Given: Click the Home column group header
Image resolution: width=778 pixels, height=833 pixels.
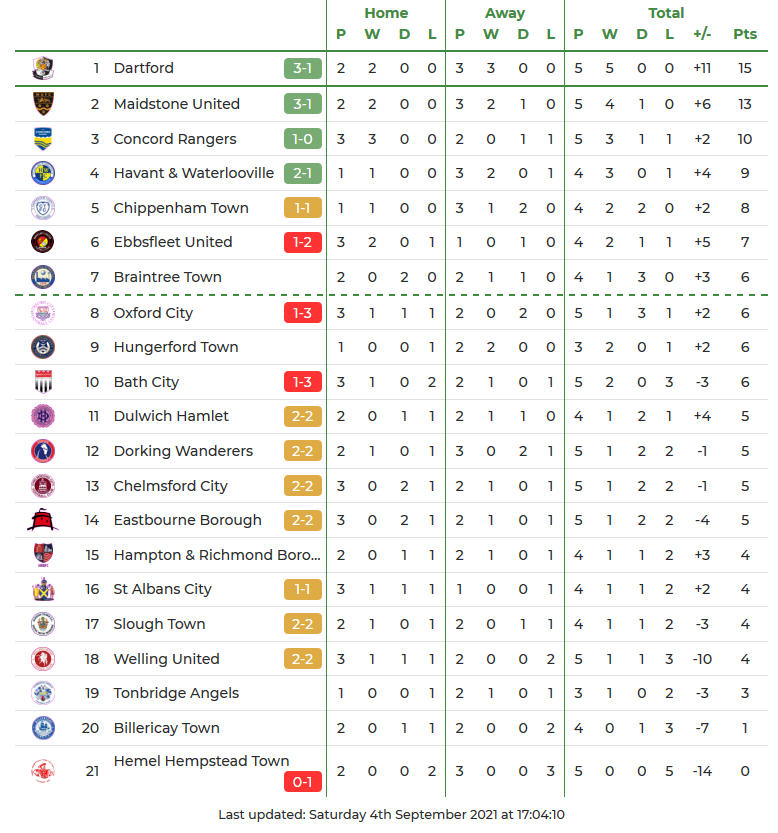Looking at the screenshot, I should pos(386,13).
